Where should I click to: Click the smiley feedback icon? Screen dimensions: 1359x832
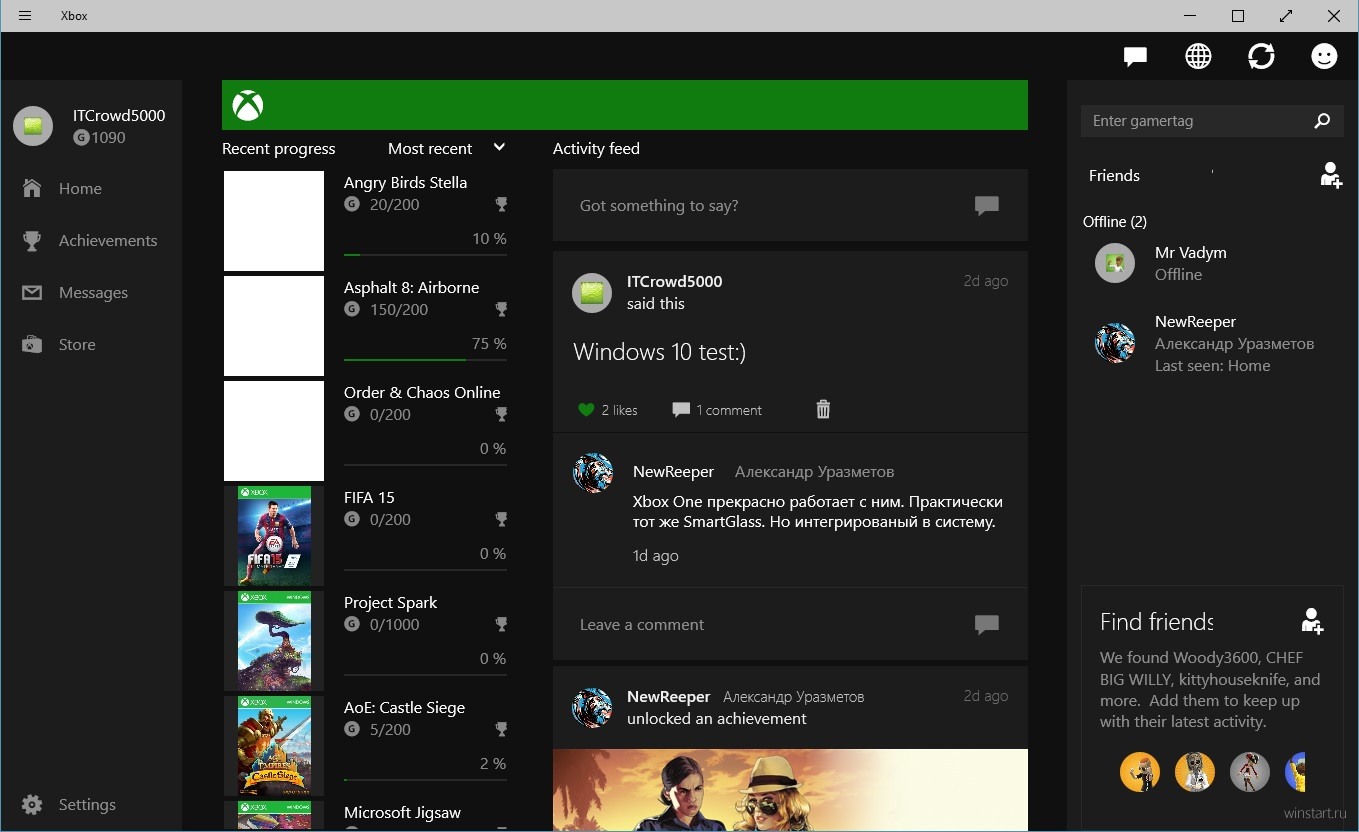point(1324,57)
